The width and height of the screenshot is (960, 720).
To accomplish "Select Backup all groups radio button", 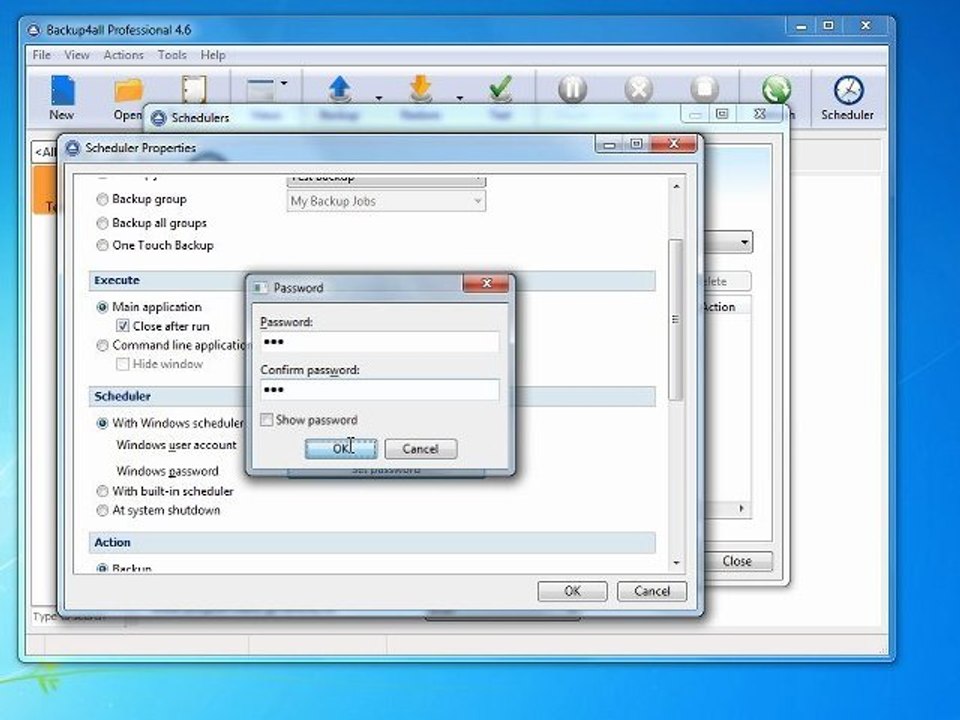I will (102, 223).
